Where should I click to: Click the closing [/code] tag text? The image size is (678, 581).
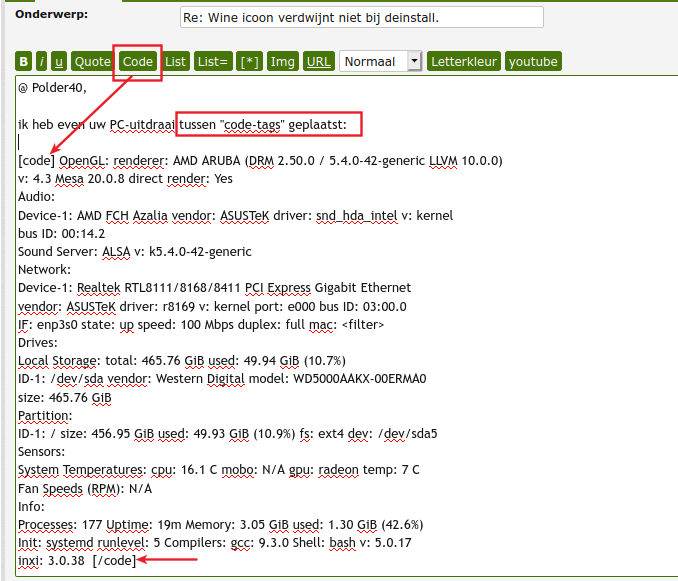[114, 561]
